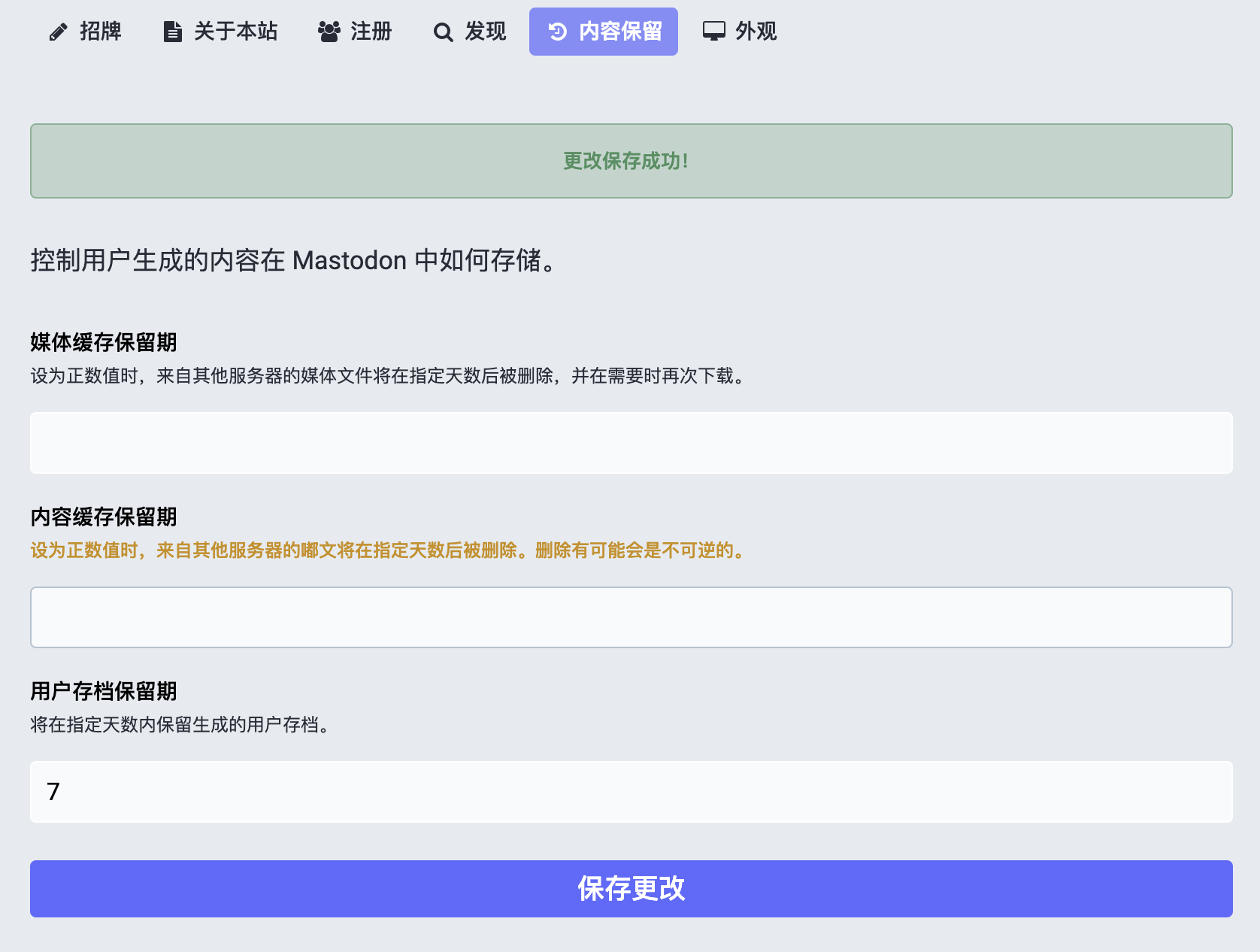This screenshot has height=952, width=1260.
Task: Focus the 媒体缓存保留期 input field
Action: tap(631, 443)
